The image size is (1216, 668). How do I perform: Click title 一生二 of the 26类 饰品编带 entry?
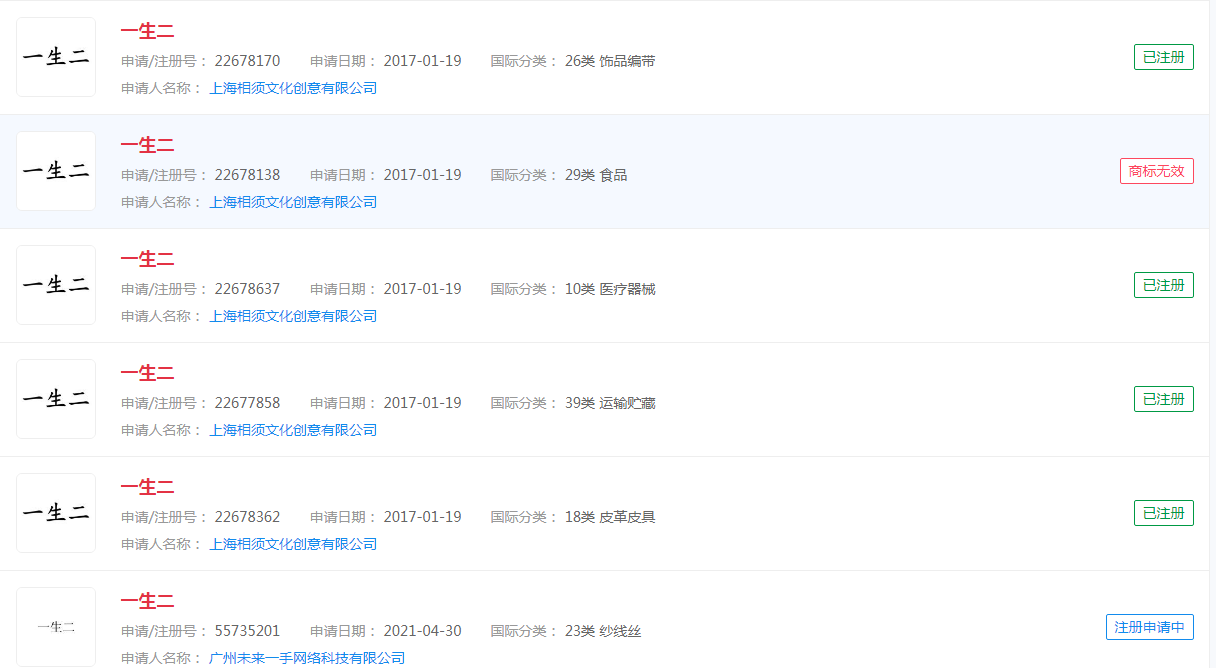click(147, 31)
